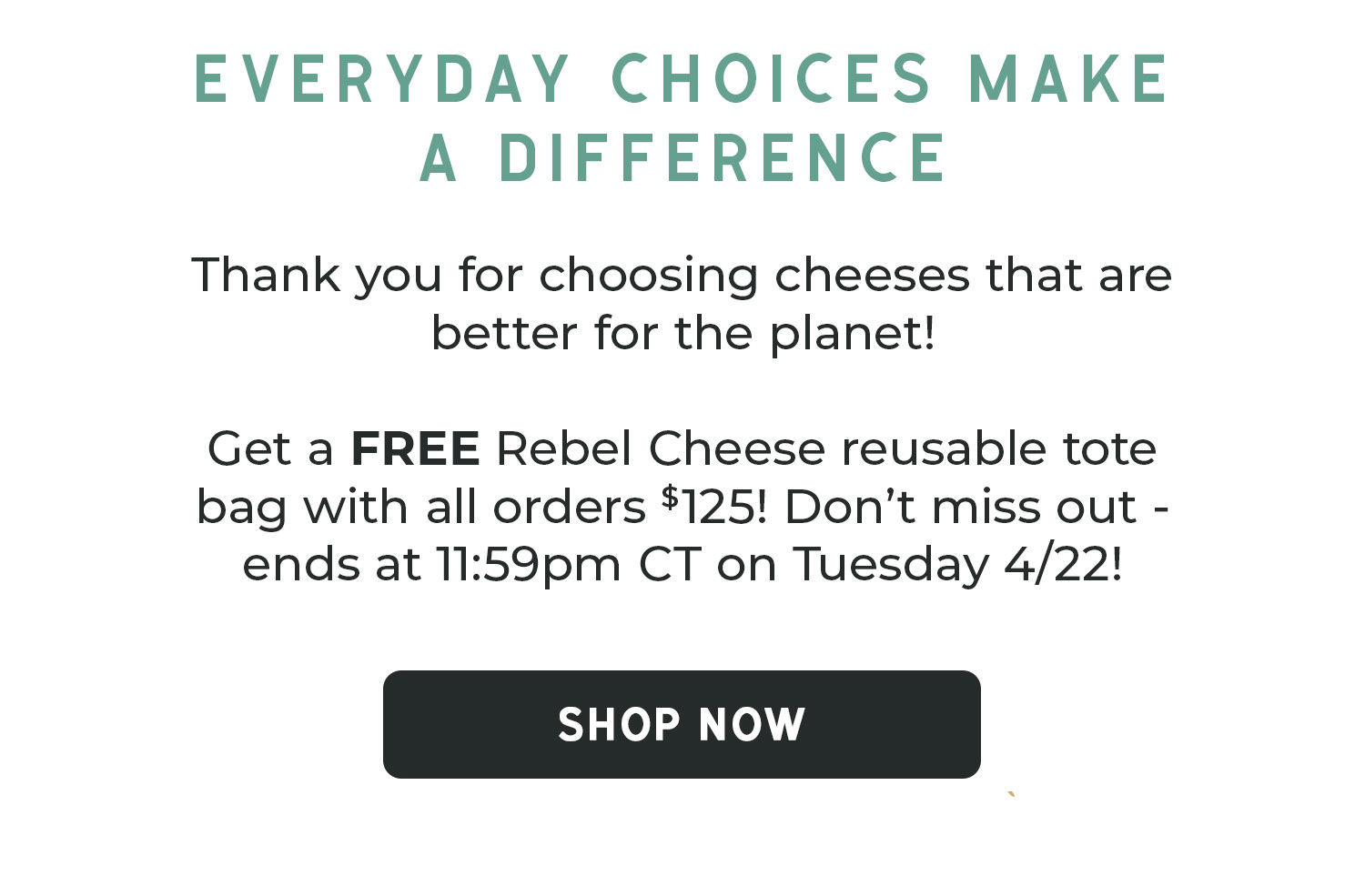Click the "Get a" text before FREE
1365x896 pixels.
tap(270, 448)
